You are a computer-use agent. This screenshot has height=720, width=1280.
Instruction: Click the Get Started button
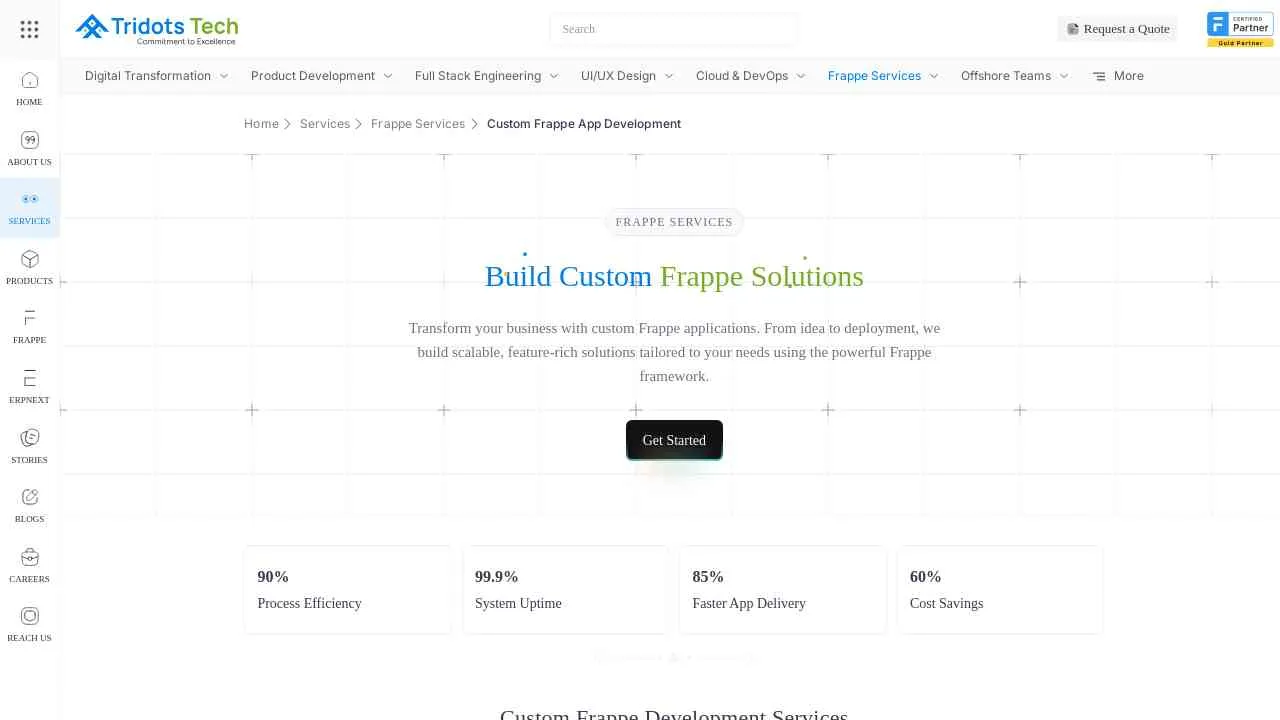click(674, 440)
